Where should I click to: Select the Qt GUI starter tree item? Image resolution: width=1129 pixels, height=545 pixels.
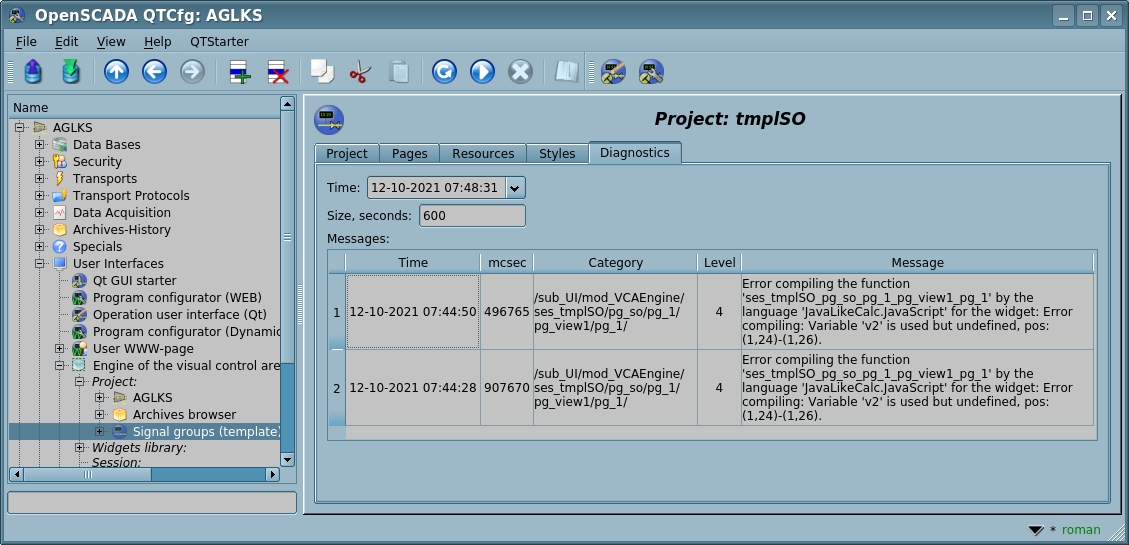tap(135, 281)
